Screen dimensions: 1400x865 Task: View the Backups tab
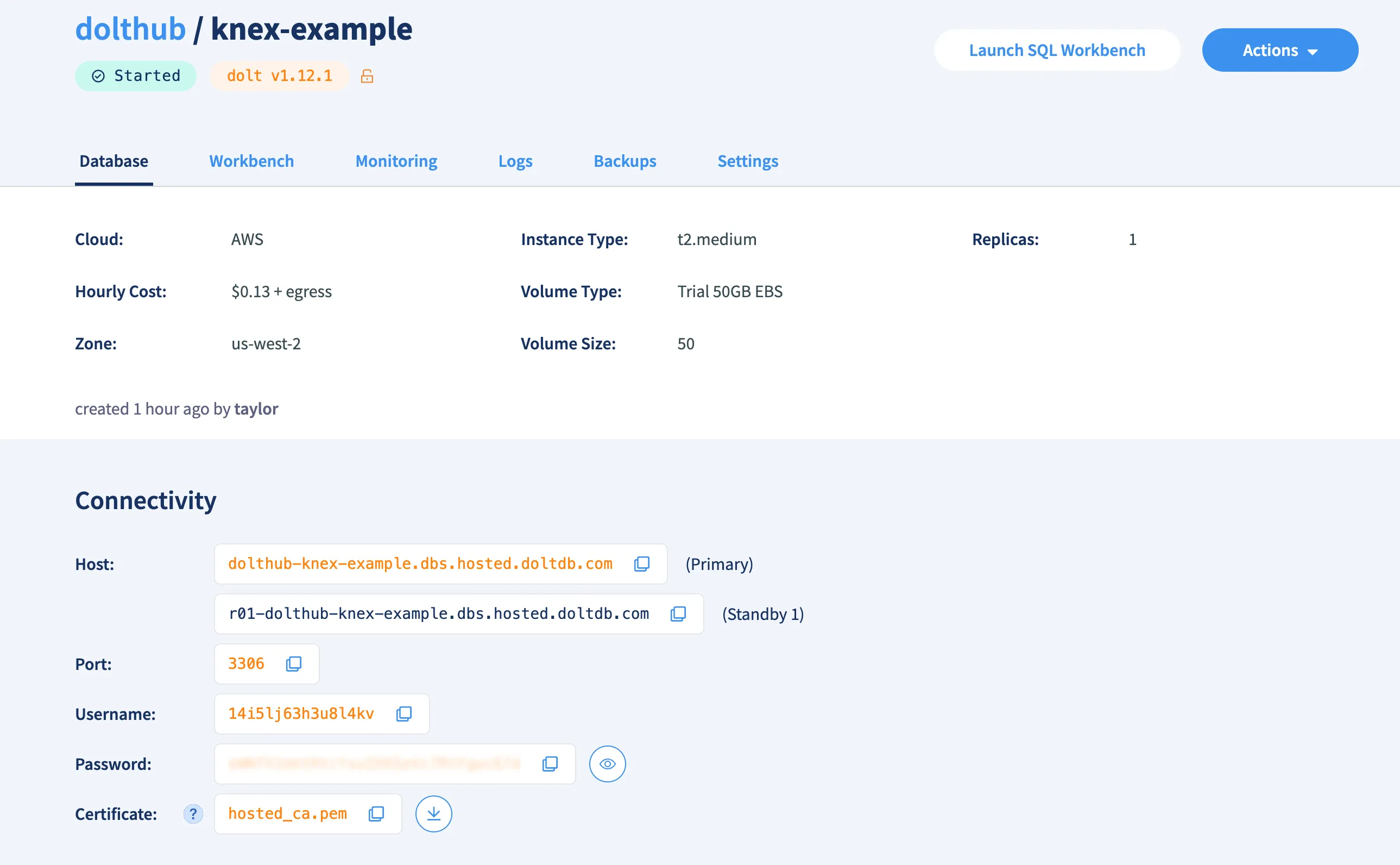tap(625, 161)
